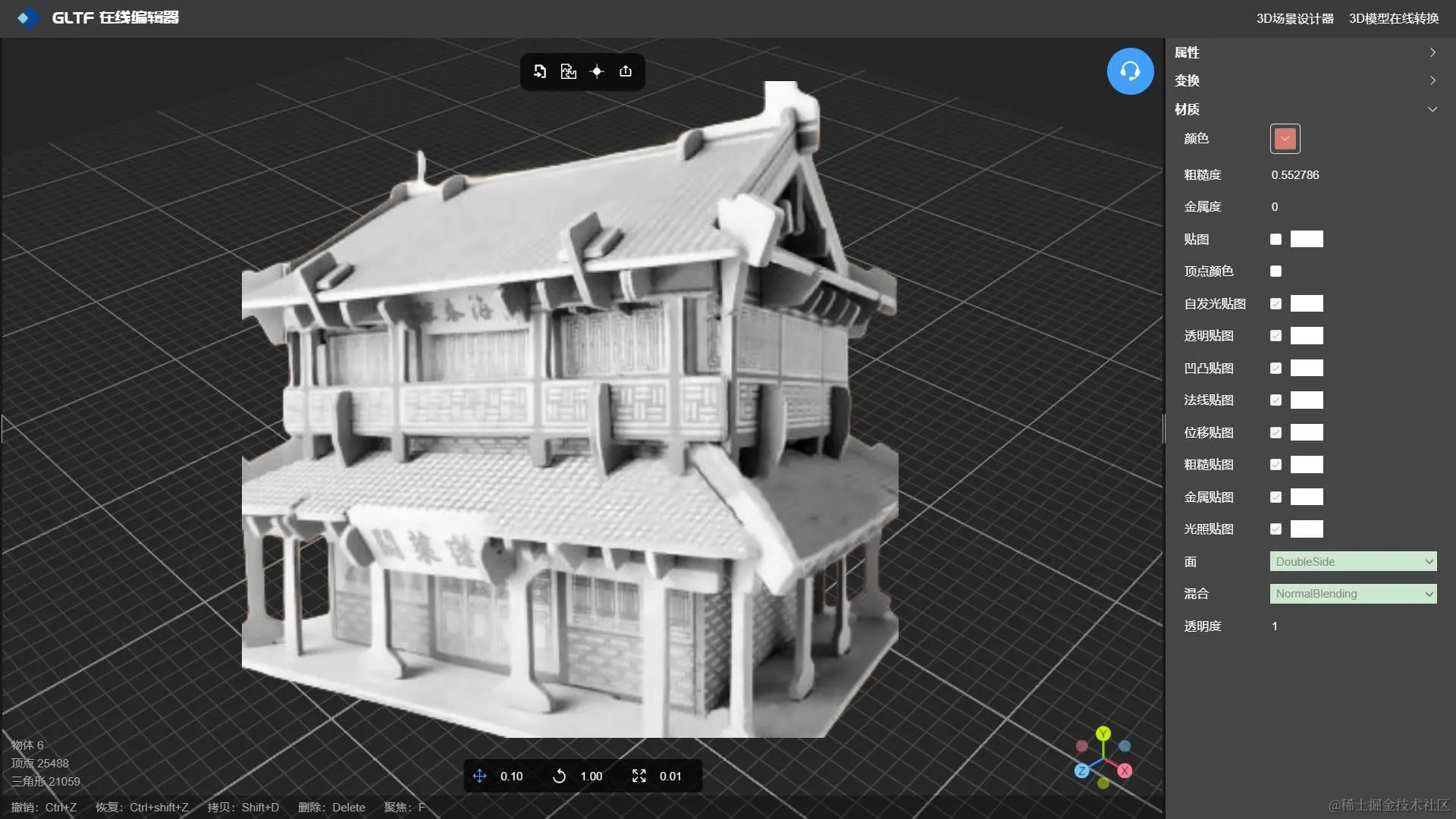
Task: Open the 3D场景设计器 menu link
Action: [1294, 18]
